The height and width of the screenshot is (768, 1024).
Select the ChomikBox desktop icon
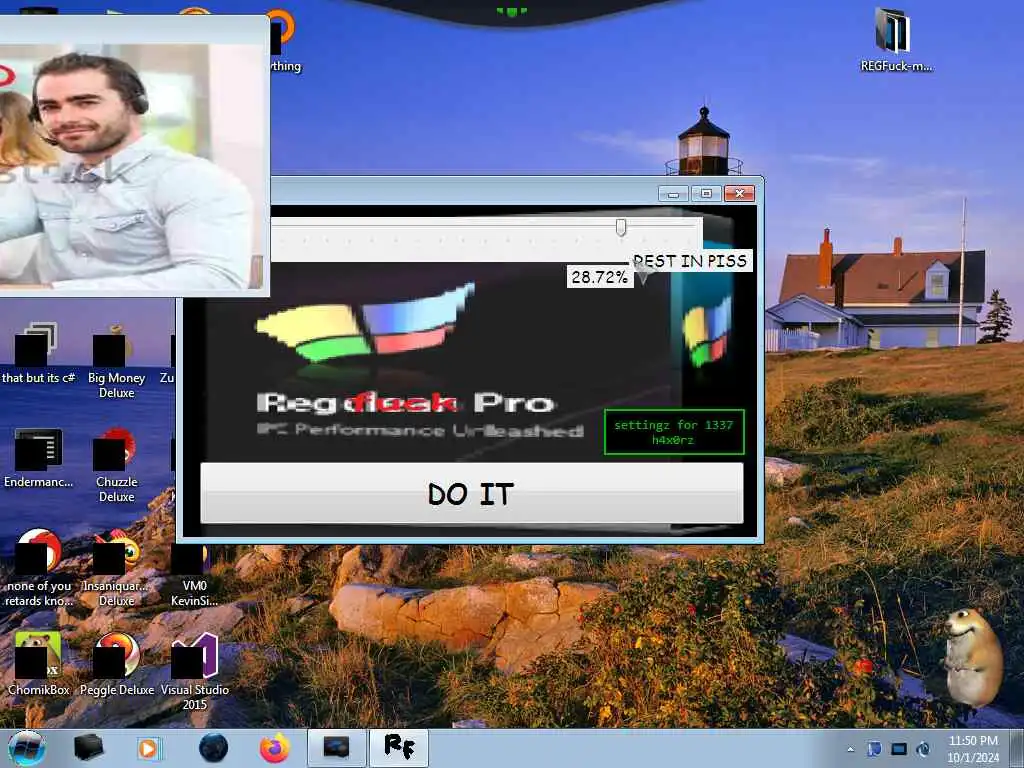[38, 664]
